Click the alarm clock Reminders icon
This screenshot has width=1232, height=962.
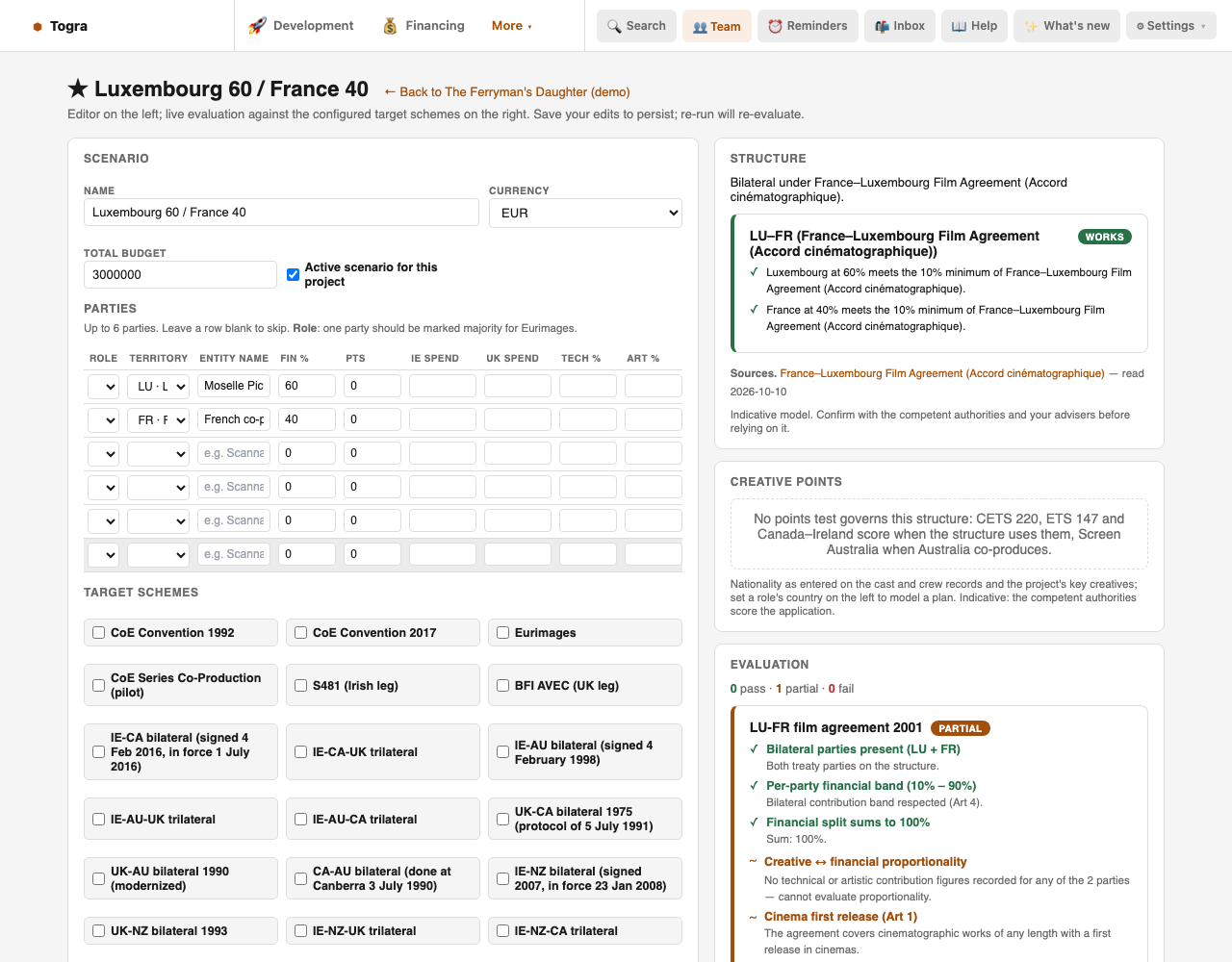[x=775, y=26]
